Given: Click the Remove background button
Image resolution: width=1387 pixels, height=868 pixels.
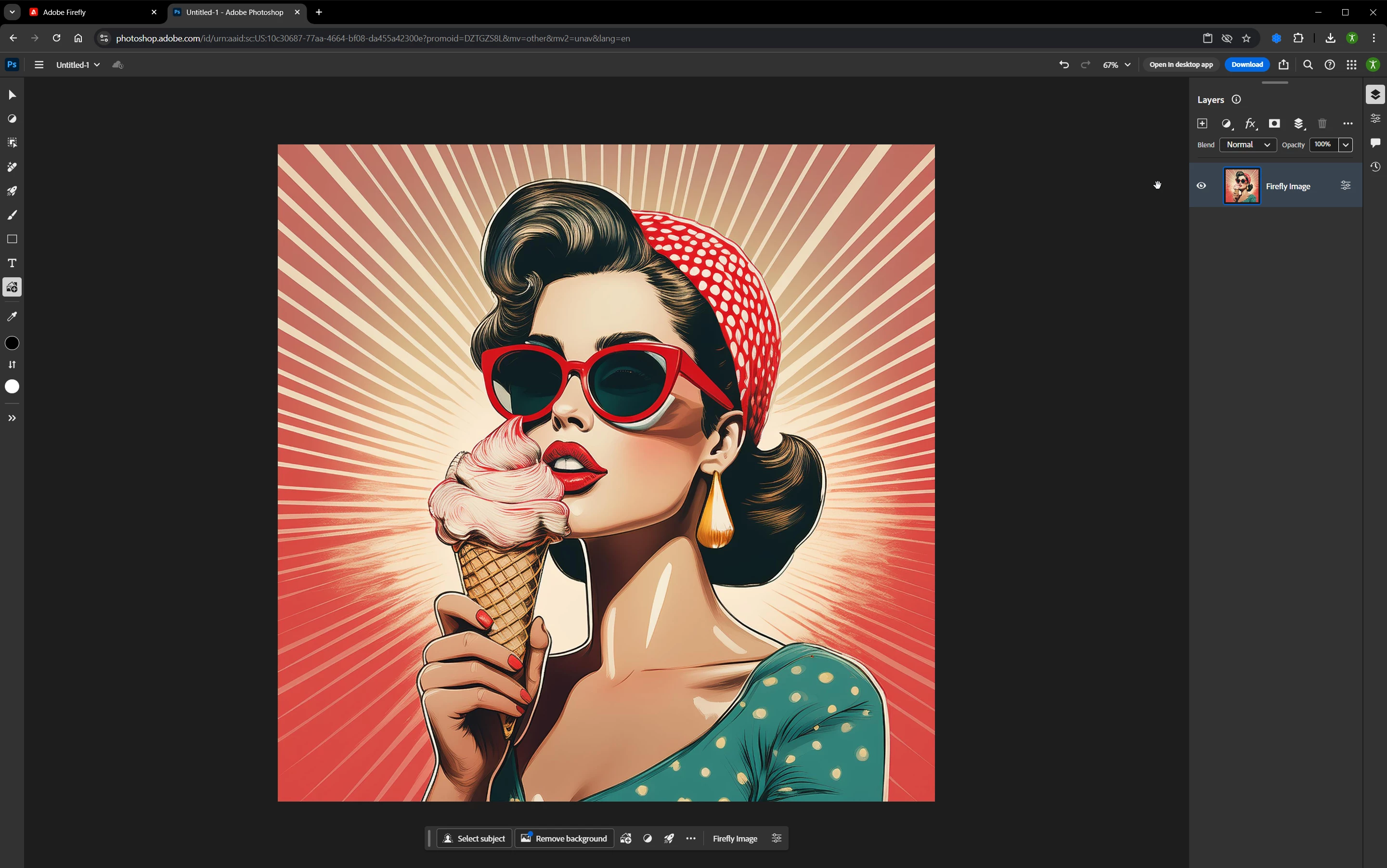Looking at the screenshot, I should (564, 838).
